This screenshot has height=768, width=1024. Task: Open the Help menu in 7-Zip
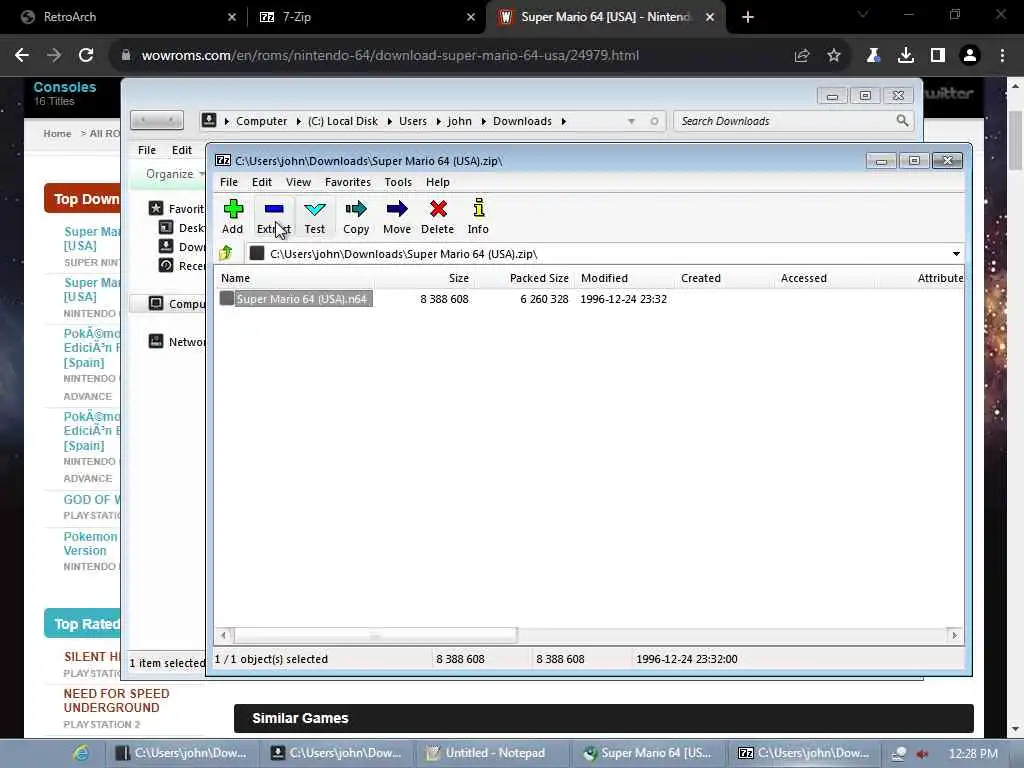pos(438,182)
